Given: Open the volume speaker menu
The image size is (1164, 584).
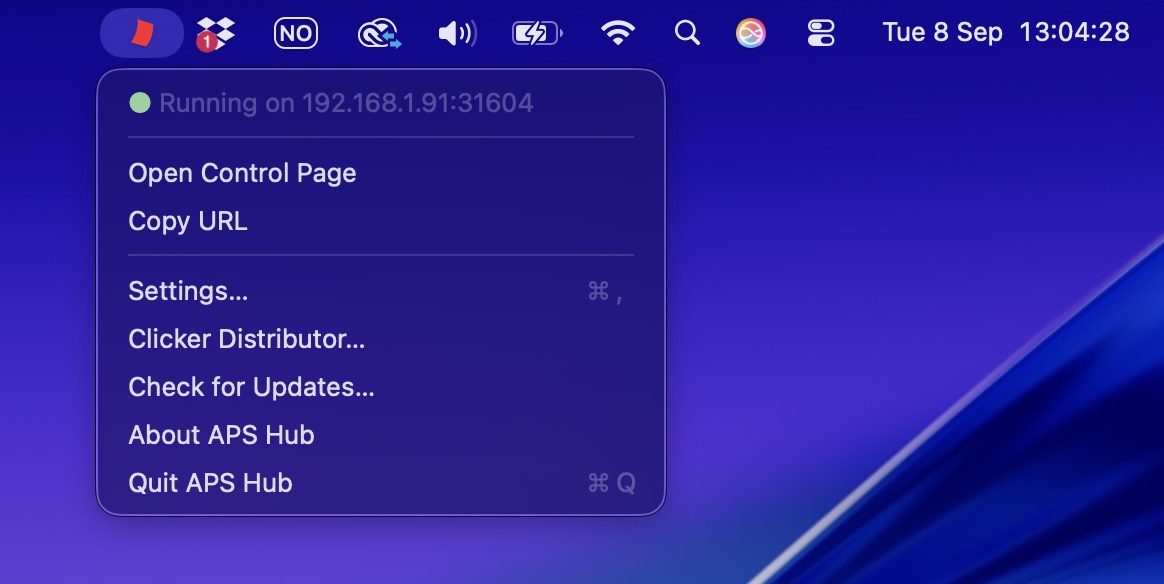Looking at the screenshot, I should [457, 33].
